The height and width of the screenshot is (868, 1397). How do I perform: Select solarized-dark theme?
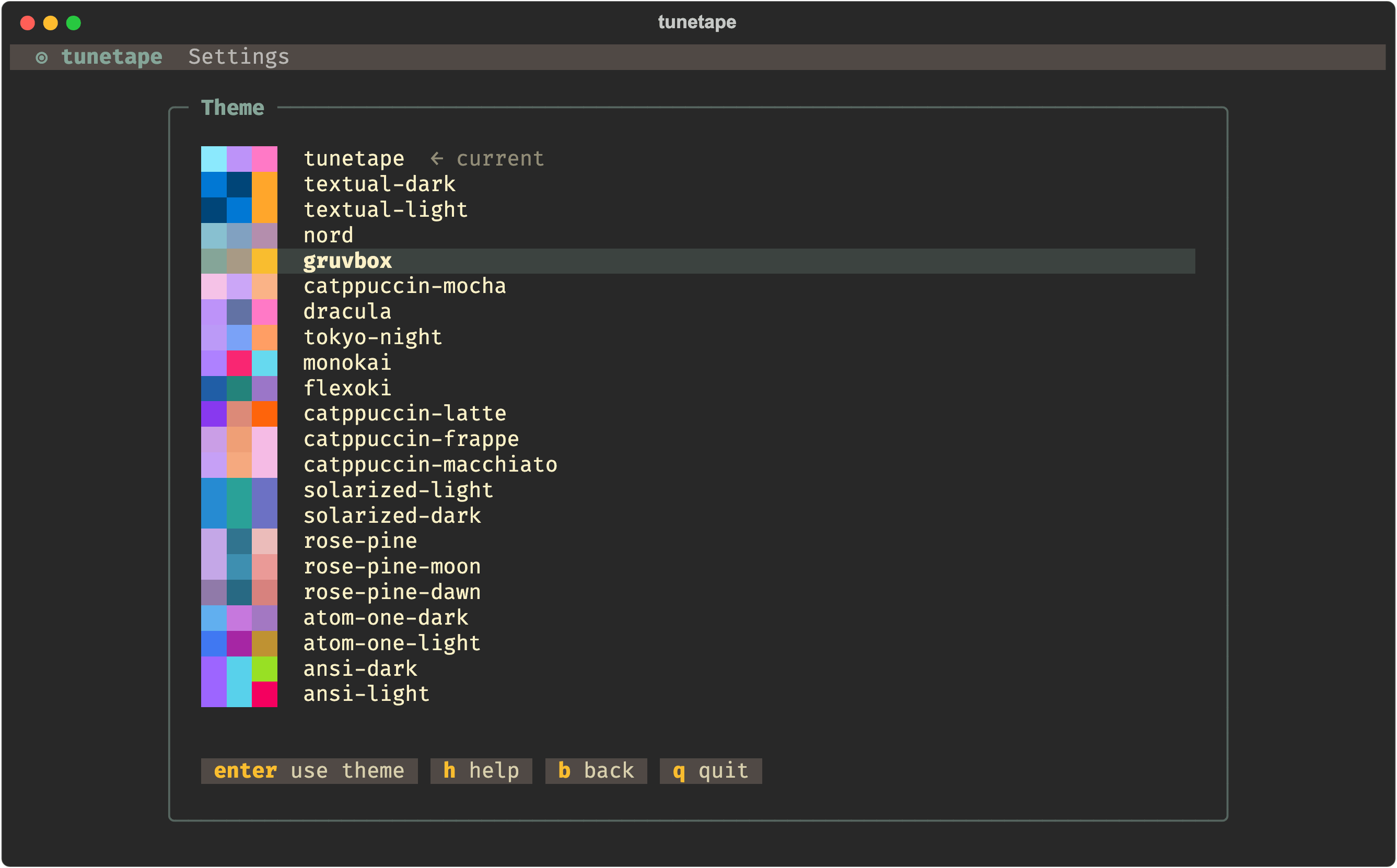(x=697, y=516)
